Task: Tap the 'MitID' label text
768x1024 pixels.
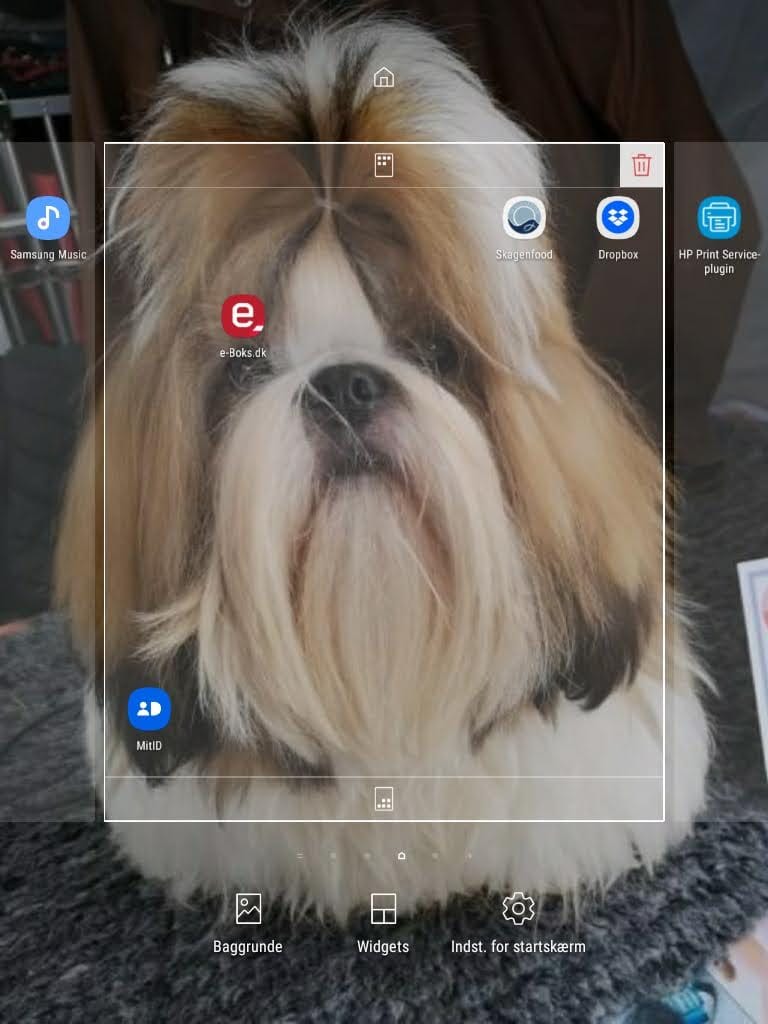Action: 149,745
